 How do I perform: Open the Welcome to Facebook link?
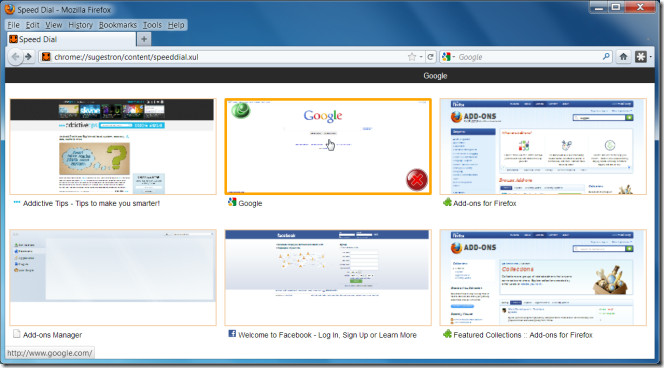[327, 335]
